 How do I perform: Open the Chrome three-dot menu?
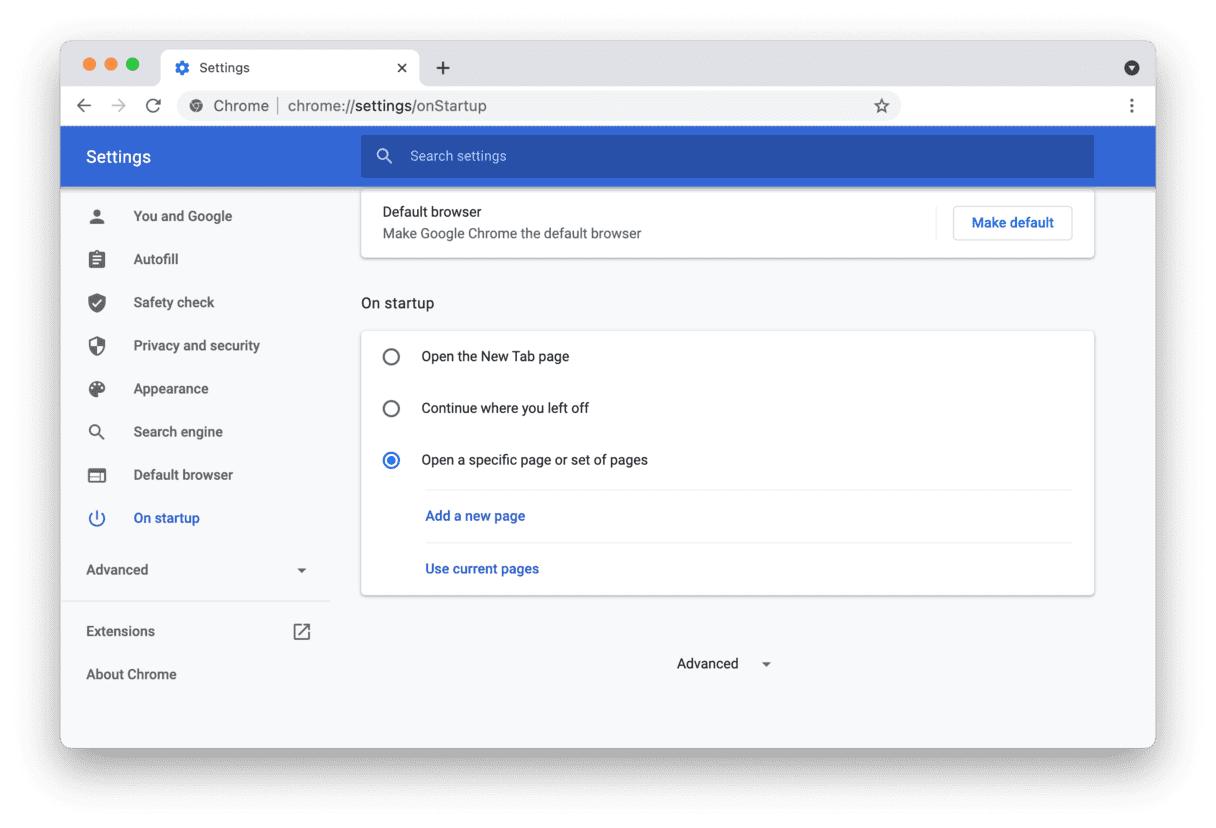(x=1132, y=106)
